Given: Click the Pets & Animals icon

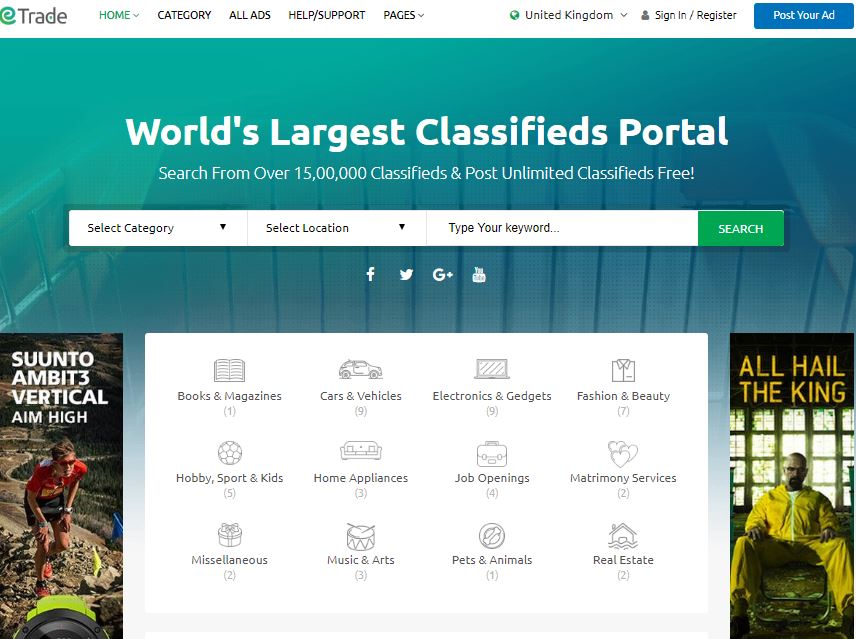Looking at the screenshot, I should 492,535.
